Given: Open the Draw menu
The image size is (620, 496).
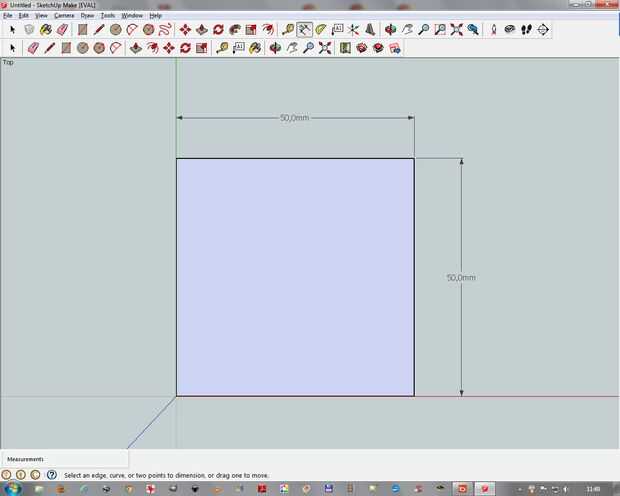Looking at the screenshot, I should 87,15.
